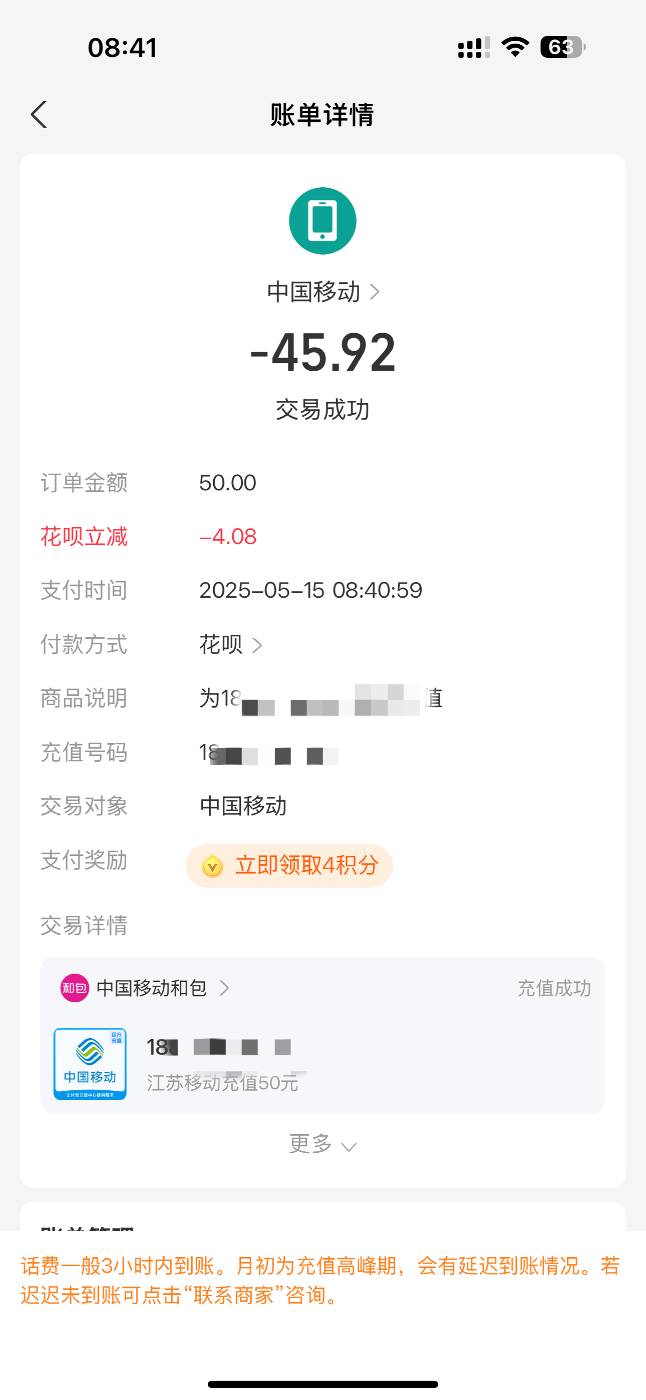646x1400 pixels.
Task: Tap the pink 和包 logo icon
Action: 75,988
